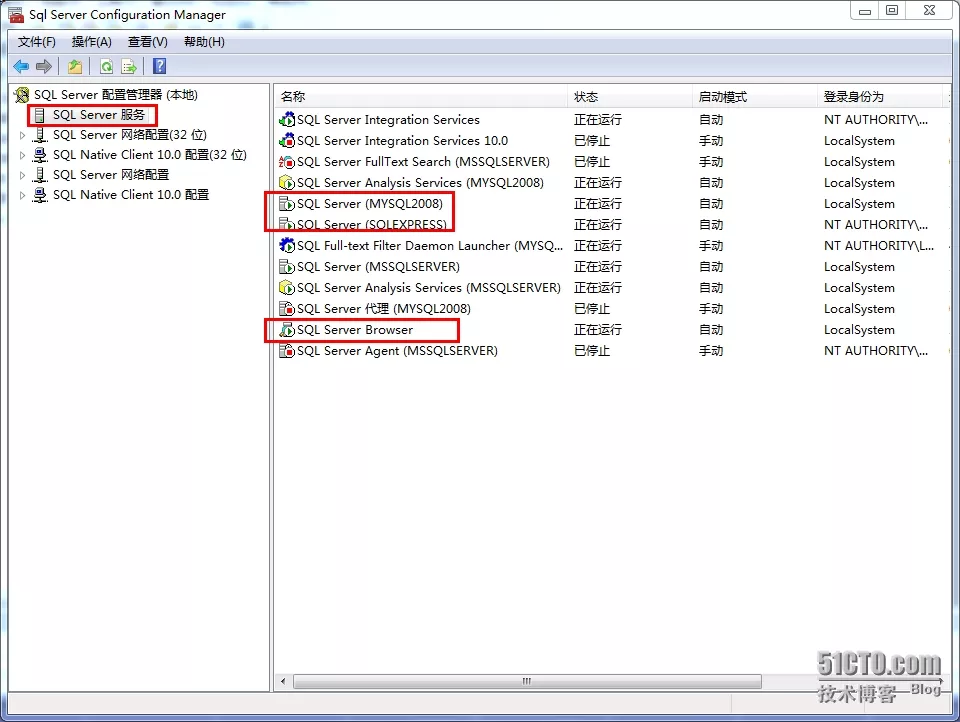Click the Up one level folder icon

pyautogui.click(x=75, y=66)
